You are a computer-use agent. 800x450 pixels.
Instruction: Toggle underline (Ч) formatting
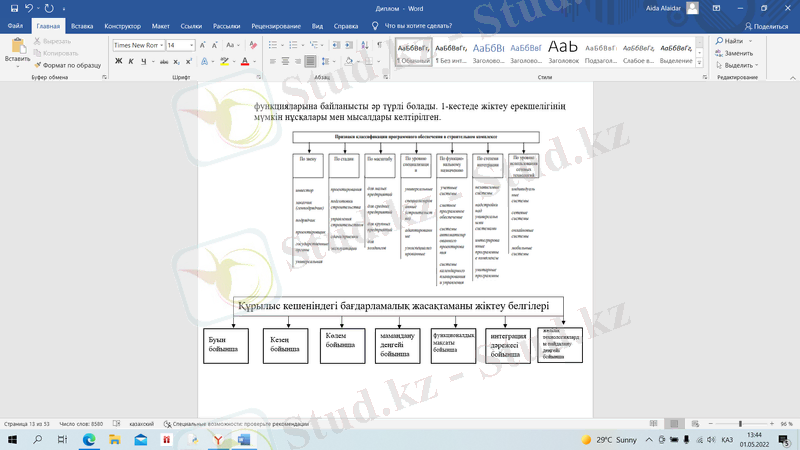143,61
